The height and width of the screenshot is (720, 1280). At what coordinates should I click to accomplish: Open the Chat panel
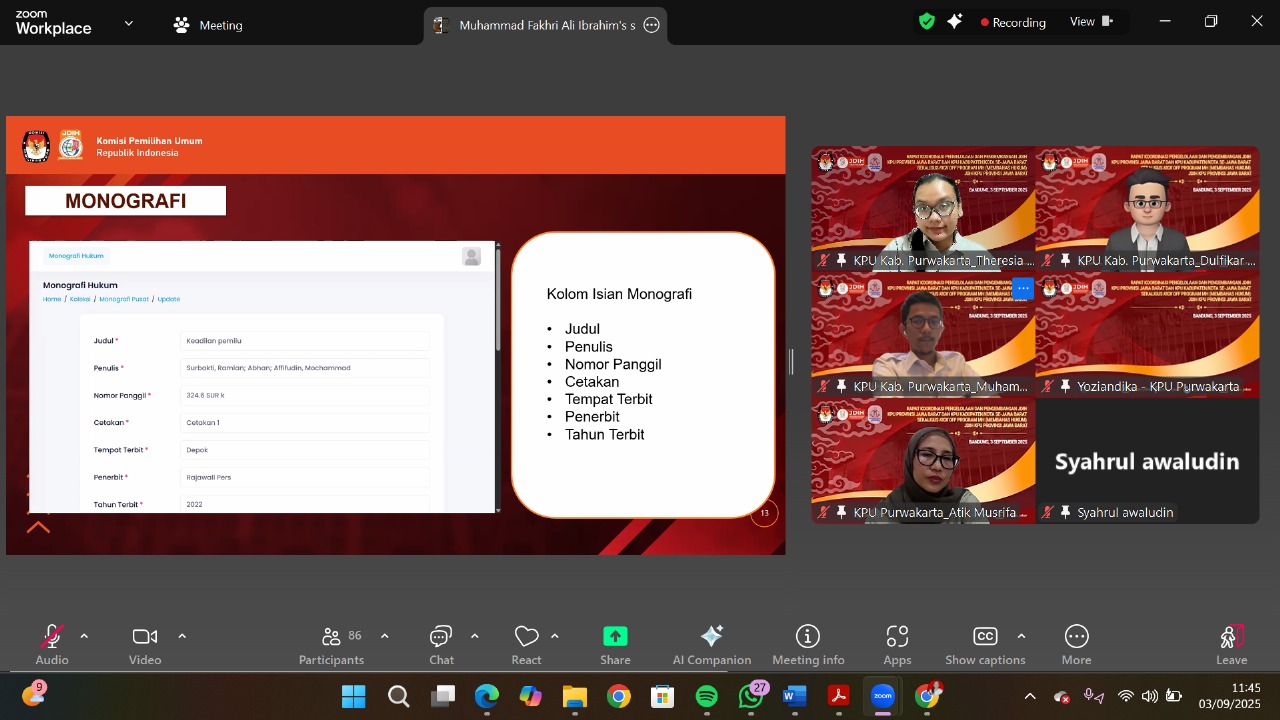point(441,644)
